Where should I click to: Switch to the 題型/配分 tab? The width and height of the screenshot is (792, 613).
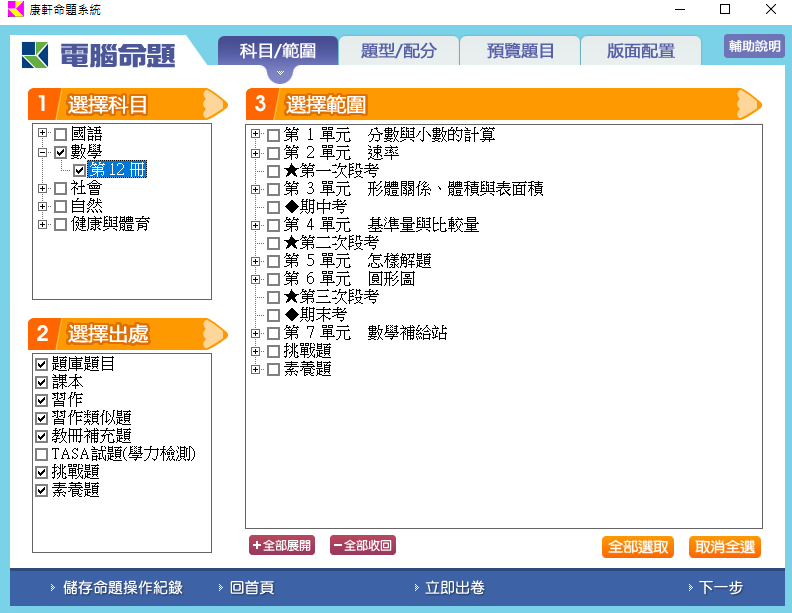pyautogui.click(x=399, y=51)
